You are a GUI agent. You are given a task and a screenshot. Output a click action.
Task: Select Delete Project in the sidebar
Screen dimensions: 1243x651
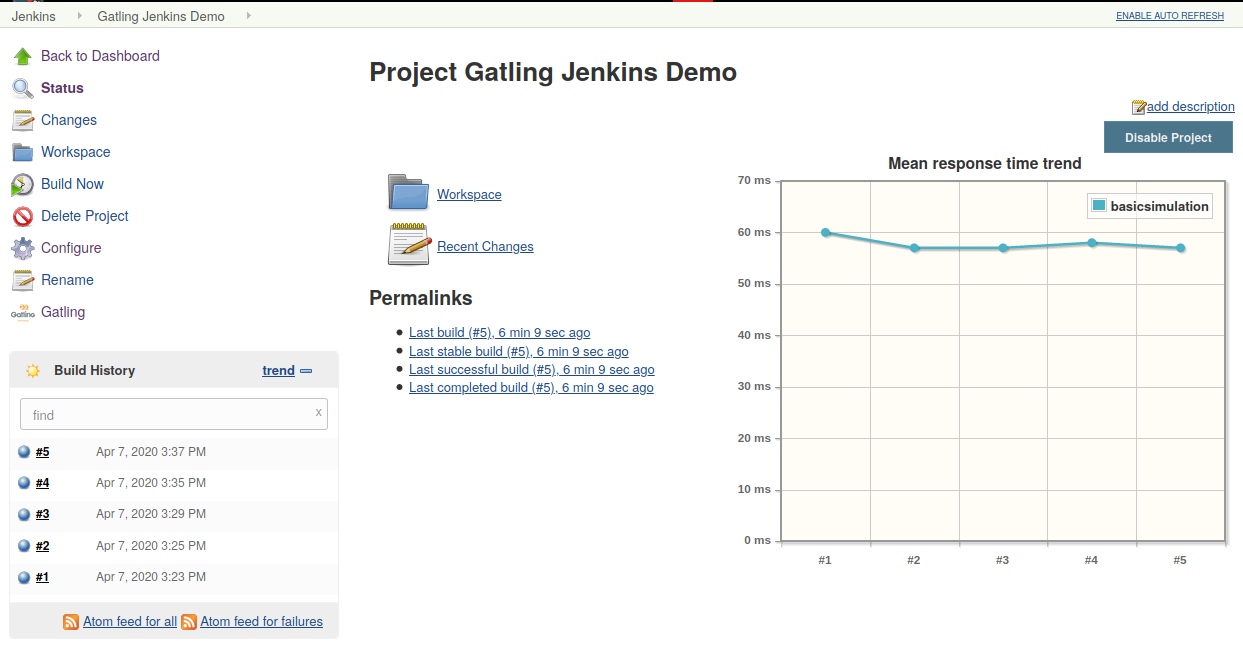[x=85, y=216]
